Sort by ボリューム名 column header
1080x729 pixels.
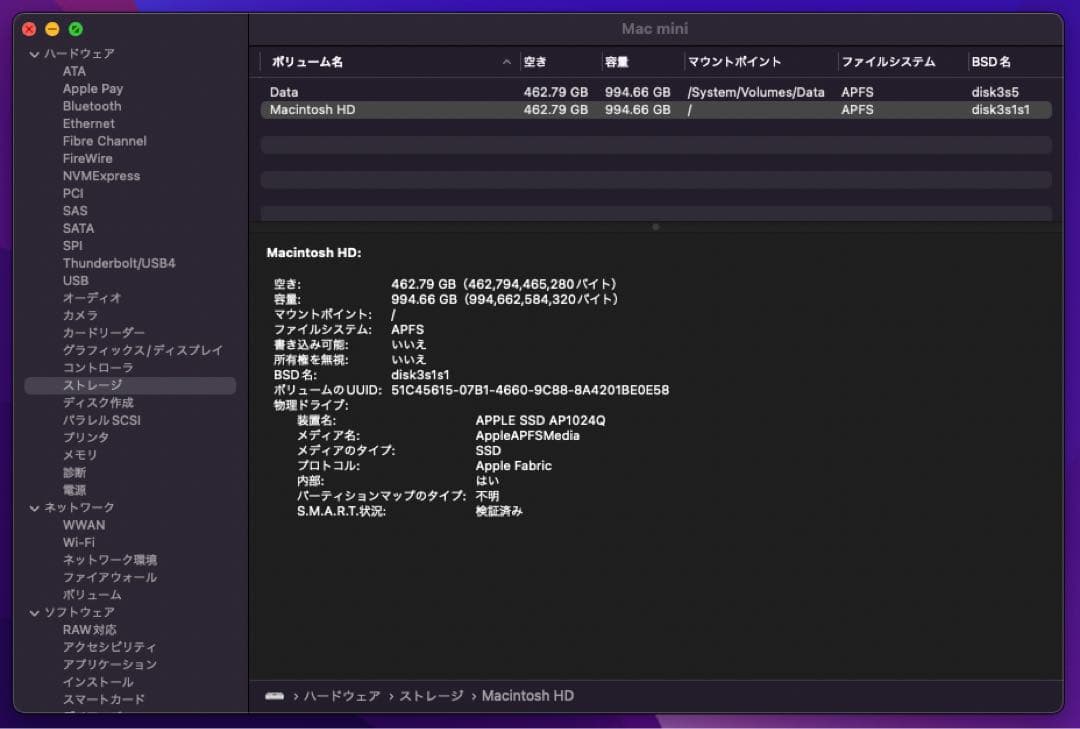(308, 62)
